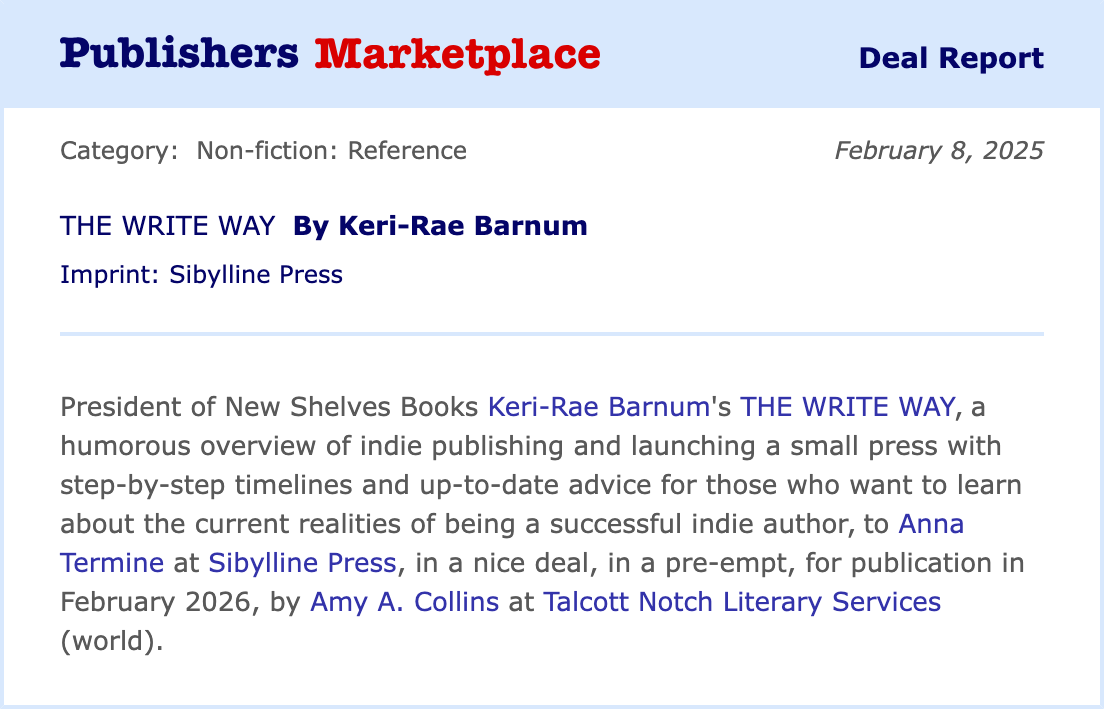Click the "(world)" rights text
Viewport: 1104px width, 710px height.
pyautogui.click(x=111, y=640)
